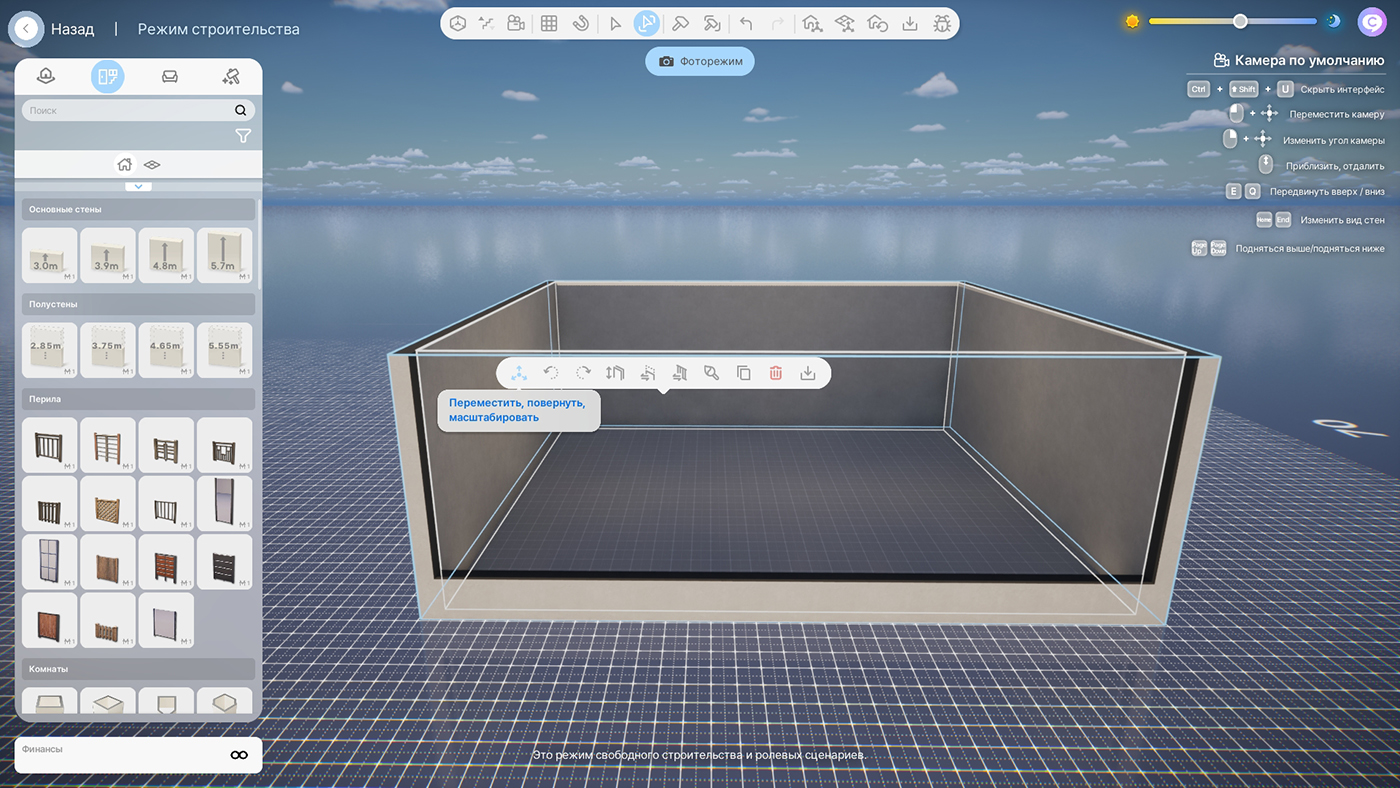Click rotate counterclockwise in room toolbar

tap(550, 373)
